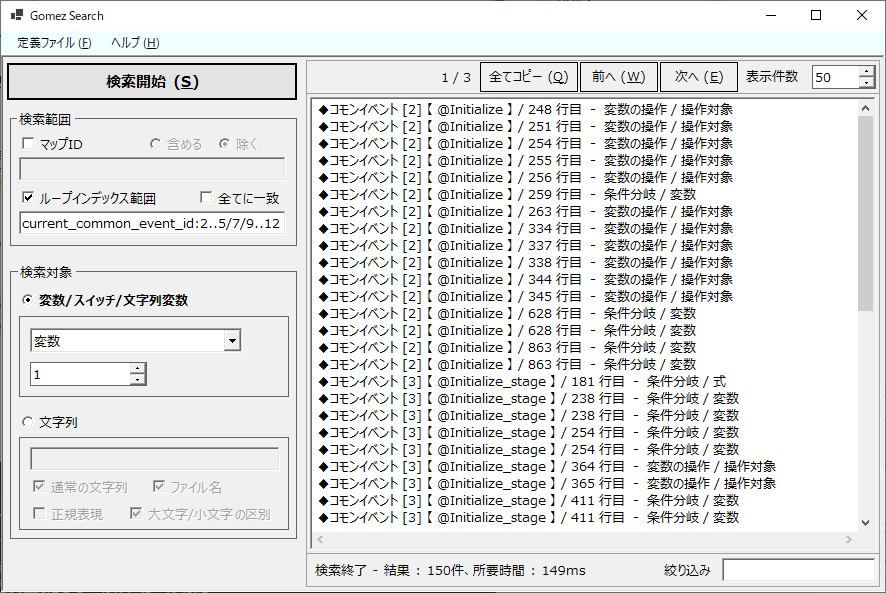Click inside the 絞り込み filter field
The width and height of the screenshot is (886, 593).
click(x=800, y=568)
